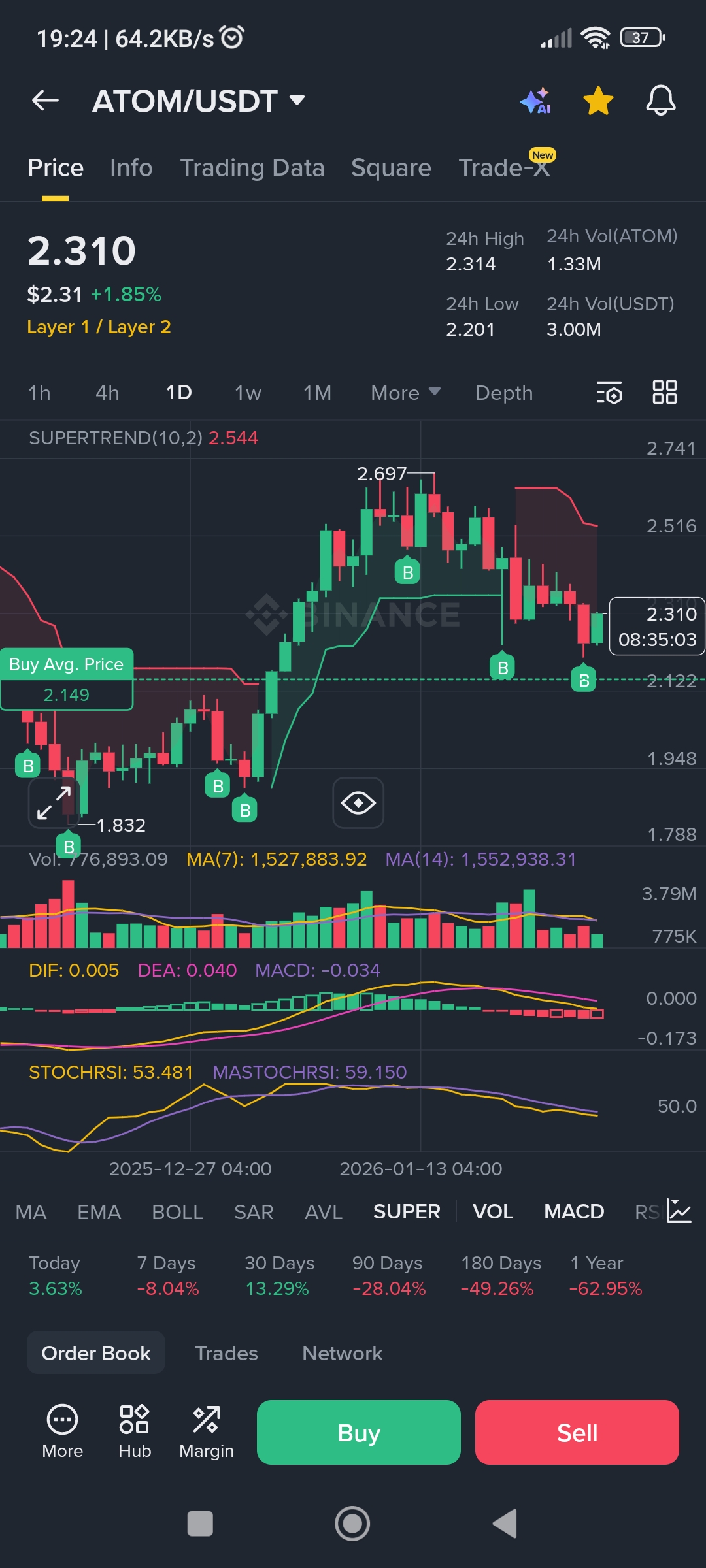The height and width of the screenshot is (1568, 706).
Task: Switch to the Price tab
Action: [x=56, y=168]
